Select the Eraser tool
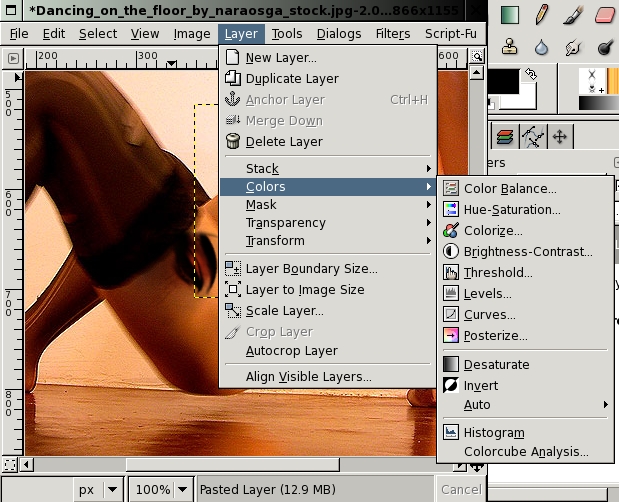 click(604, 15)
